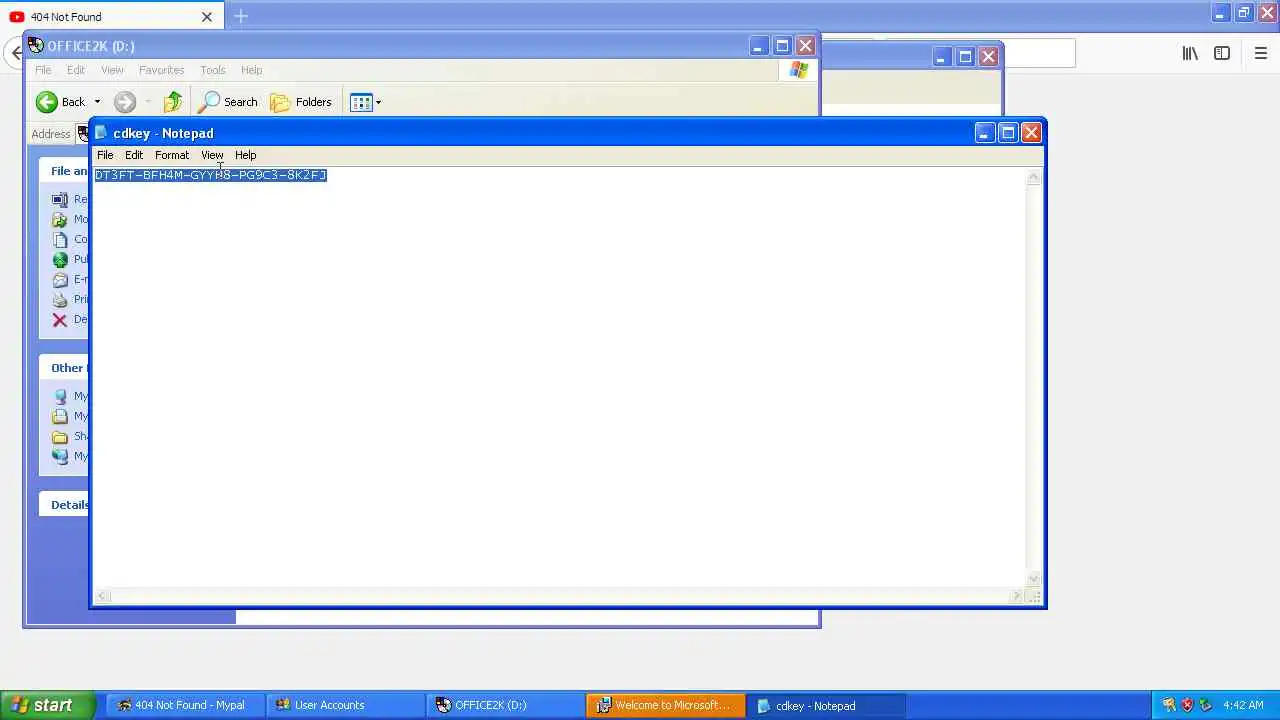Viewport: 1280px width, 720px height.
Task: Click the Back button in Explorer toolbar
Action: pyautogui.click(x=62, y=102)
